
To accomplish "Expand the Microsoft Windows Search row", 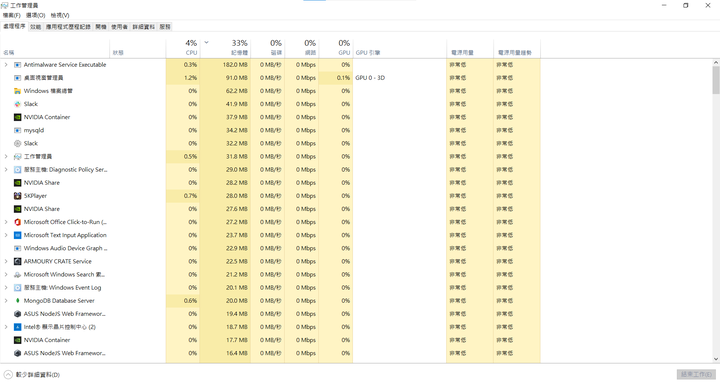I will point(6,275).
